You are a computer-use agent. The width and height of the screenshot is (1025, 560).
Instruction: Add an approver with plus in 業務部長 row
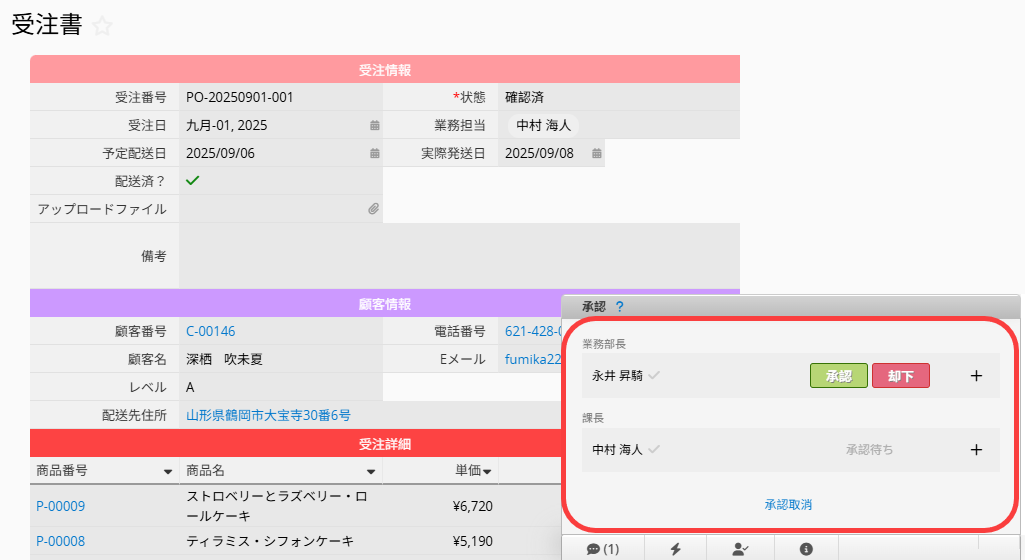pyautogui.click(x=977, y=376)
